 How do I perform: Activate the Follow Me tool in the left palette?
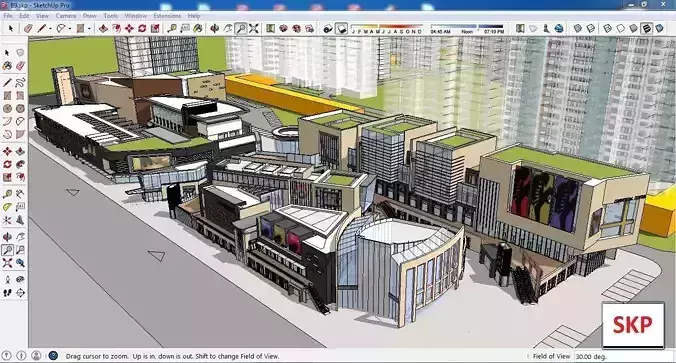[x=20, y=164]
